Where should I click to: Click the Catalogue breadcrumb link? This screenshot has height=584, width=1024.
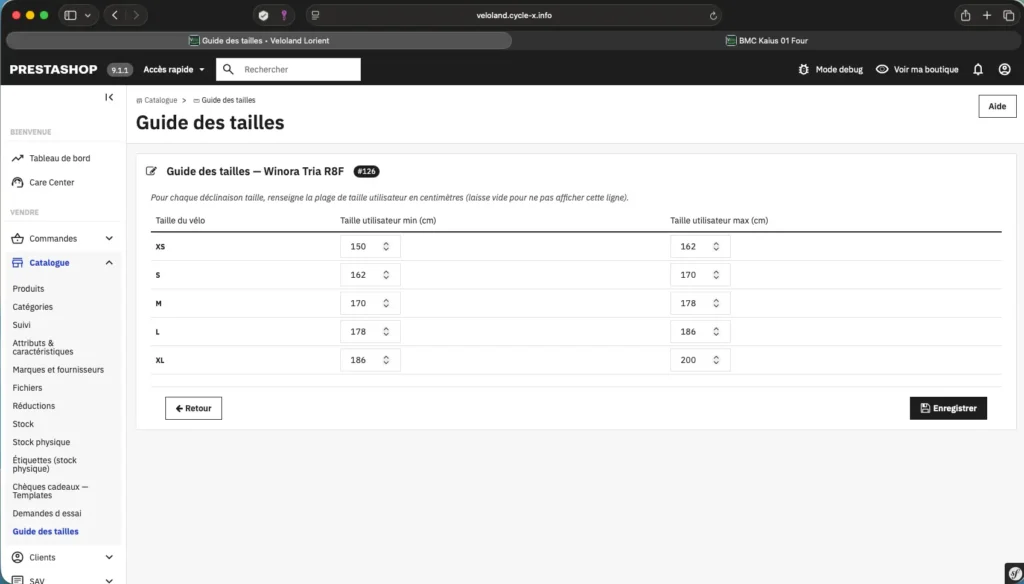[x=161, y=100]
